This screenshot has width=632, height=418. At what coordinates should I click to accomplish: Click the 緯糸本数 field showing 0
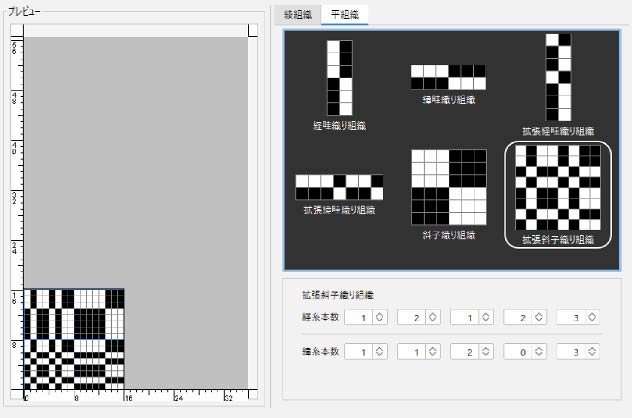pyautogui.click(x=518, y=351)
